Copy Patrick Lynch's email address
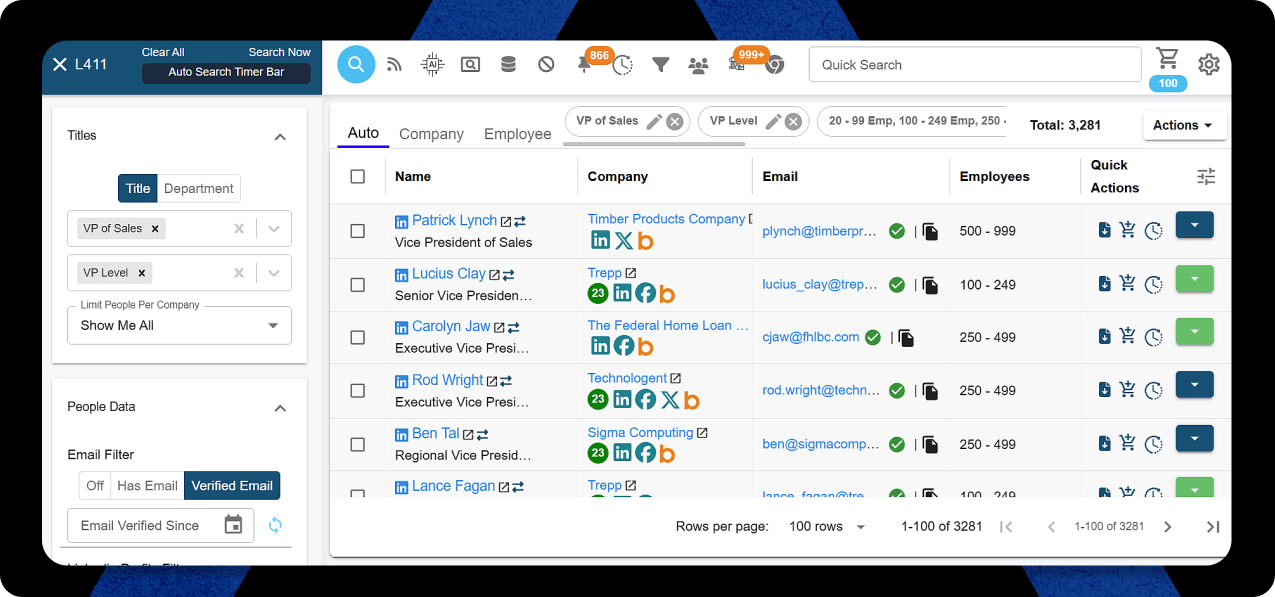The width and height of the screenshot is (1275, 597). [930, 231]
